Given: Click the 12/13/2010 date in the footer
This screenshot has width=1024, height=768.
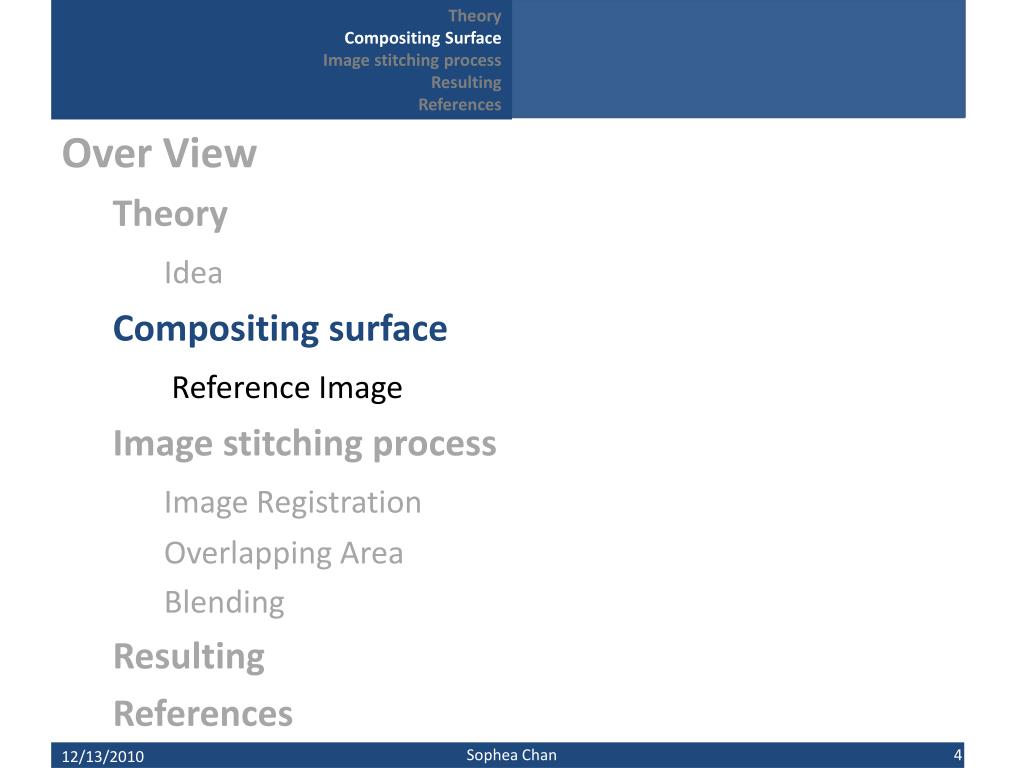Looking at the screenshot, I should point(103,756).
